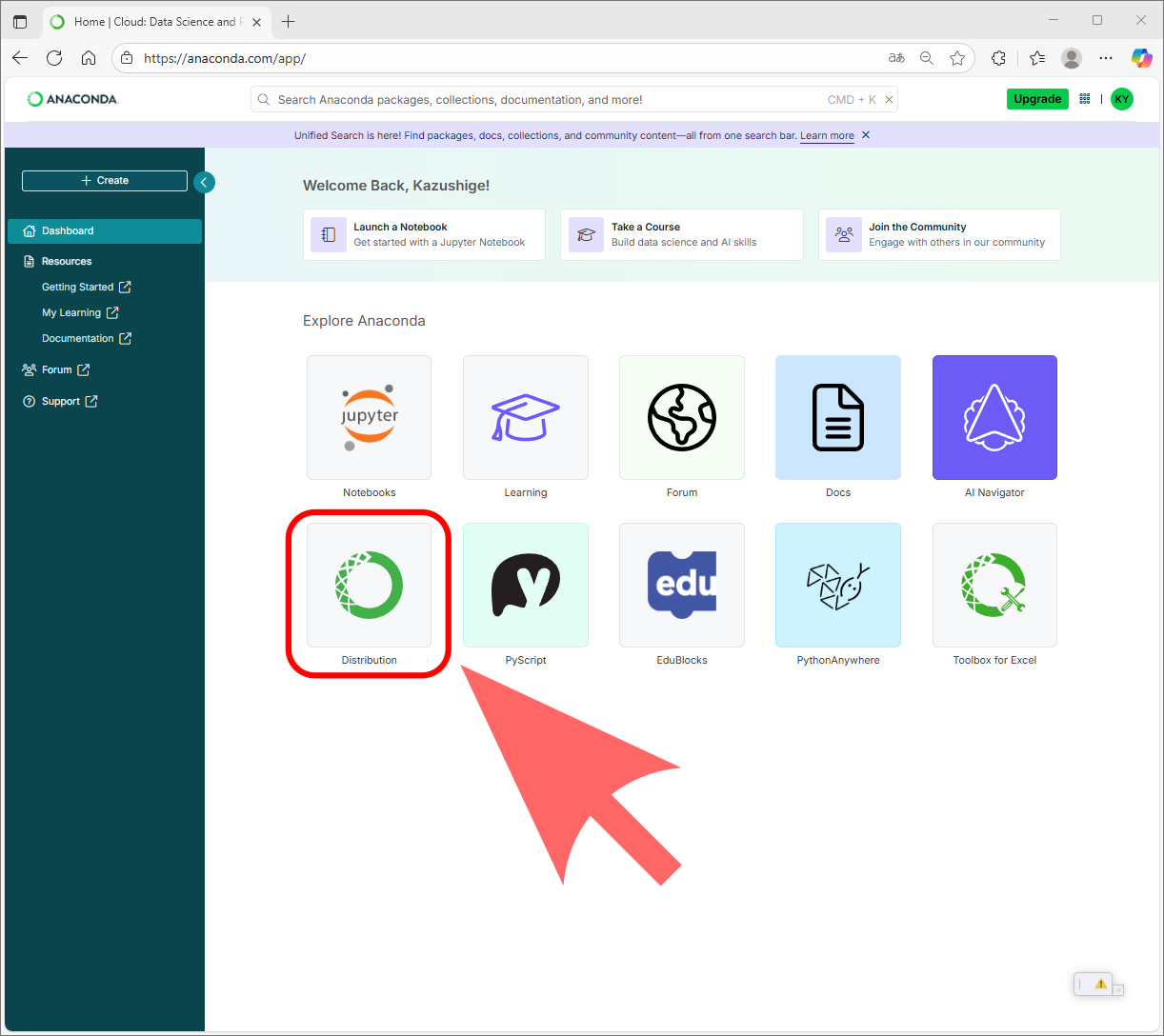Launch the AI Navigator tile
Image resolution: width=1164 pixels, height=1036 pixels.
click(994, 417)
